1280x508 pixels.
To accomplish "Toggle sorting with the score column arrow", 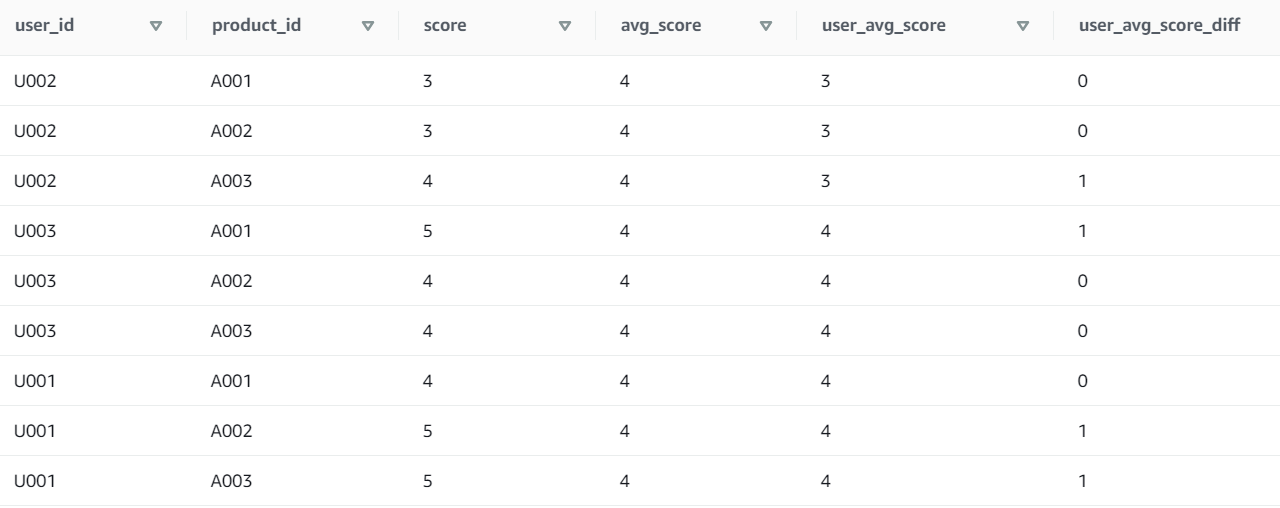I will (x=565, y=26).
